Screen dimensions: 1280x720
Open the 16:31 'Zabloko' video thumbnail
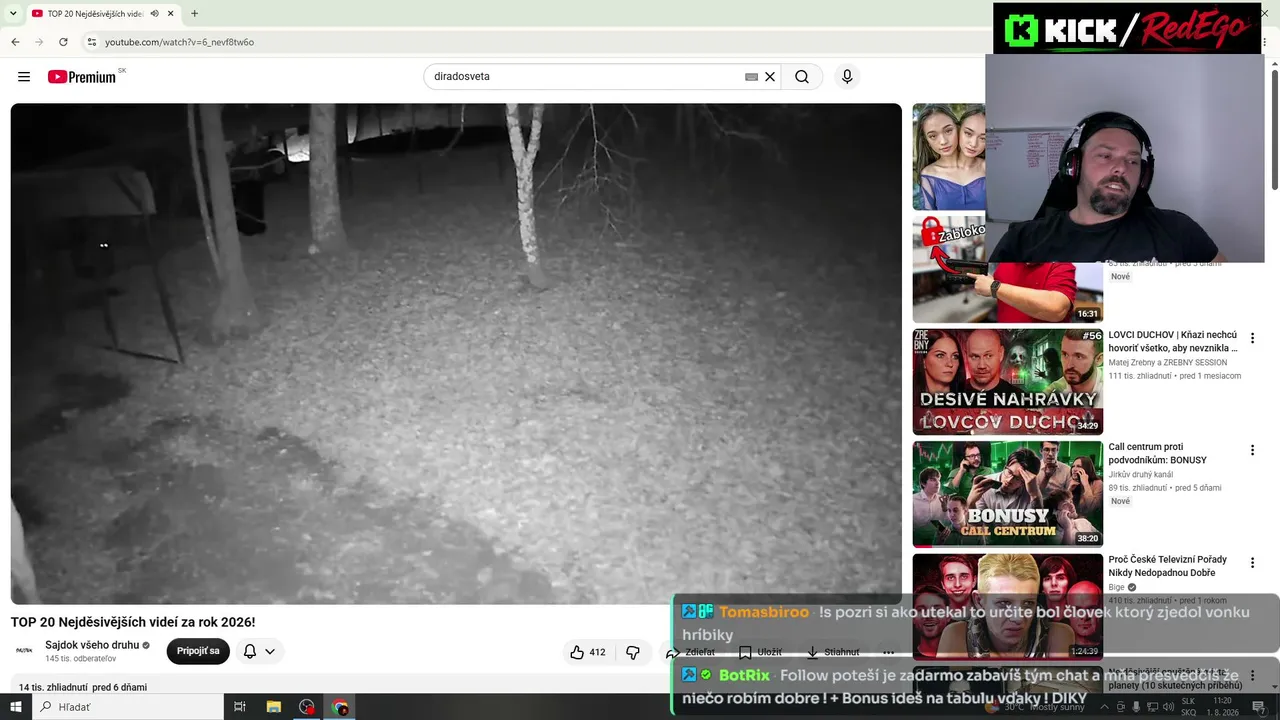click(x=1007, y=269)
